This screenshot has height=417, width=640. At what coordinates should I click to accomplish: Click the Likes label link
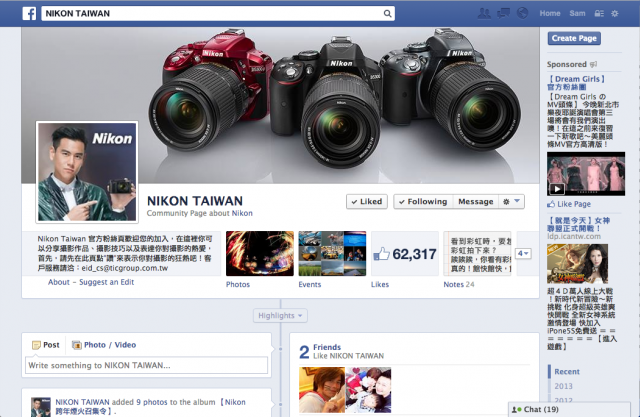tap(380, 284)
